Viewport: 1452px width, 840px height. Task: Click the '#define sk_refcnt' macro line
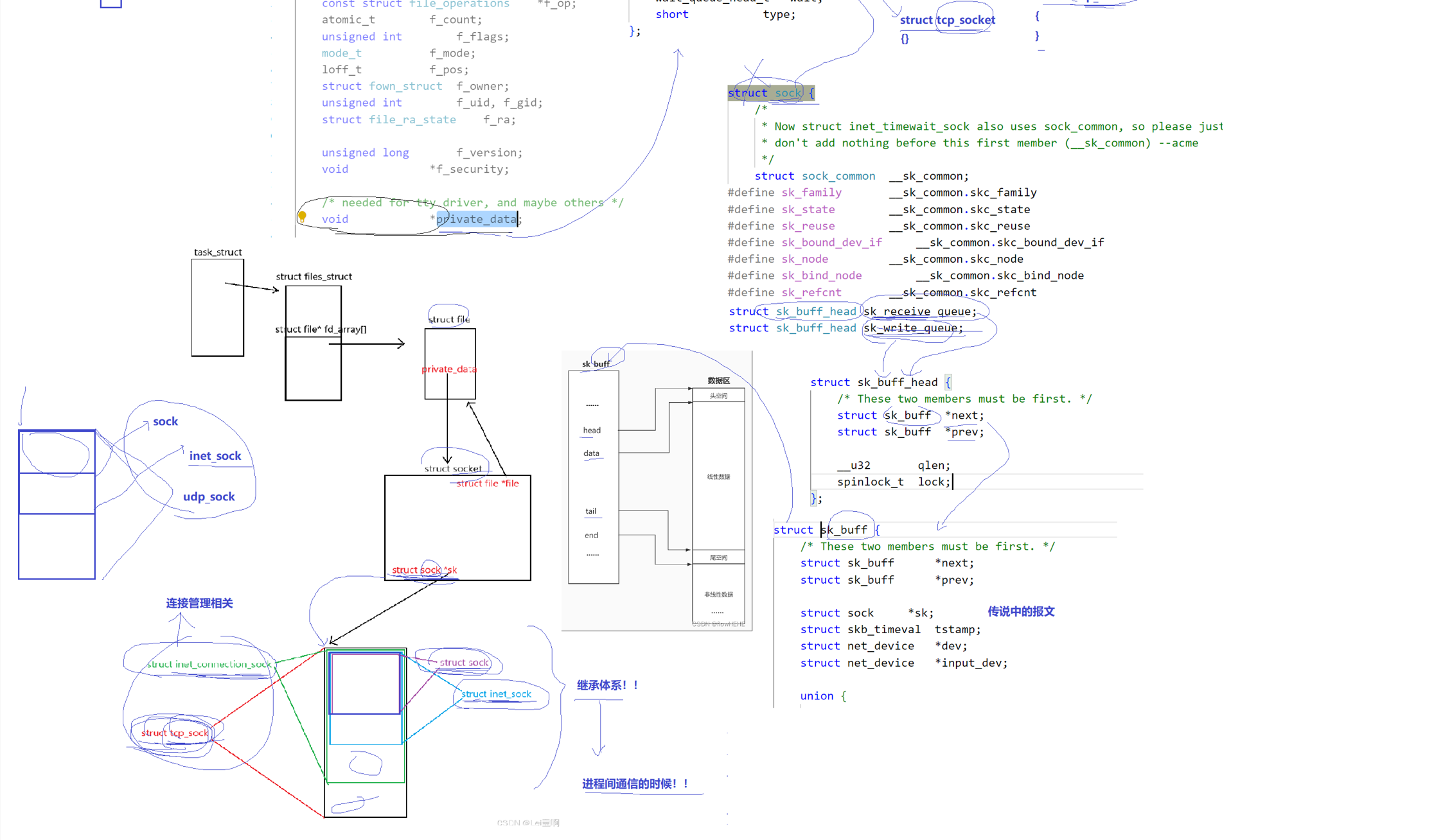(x=882, y=293)
